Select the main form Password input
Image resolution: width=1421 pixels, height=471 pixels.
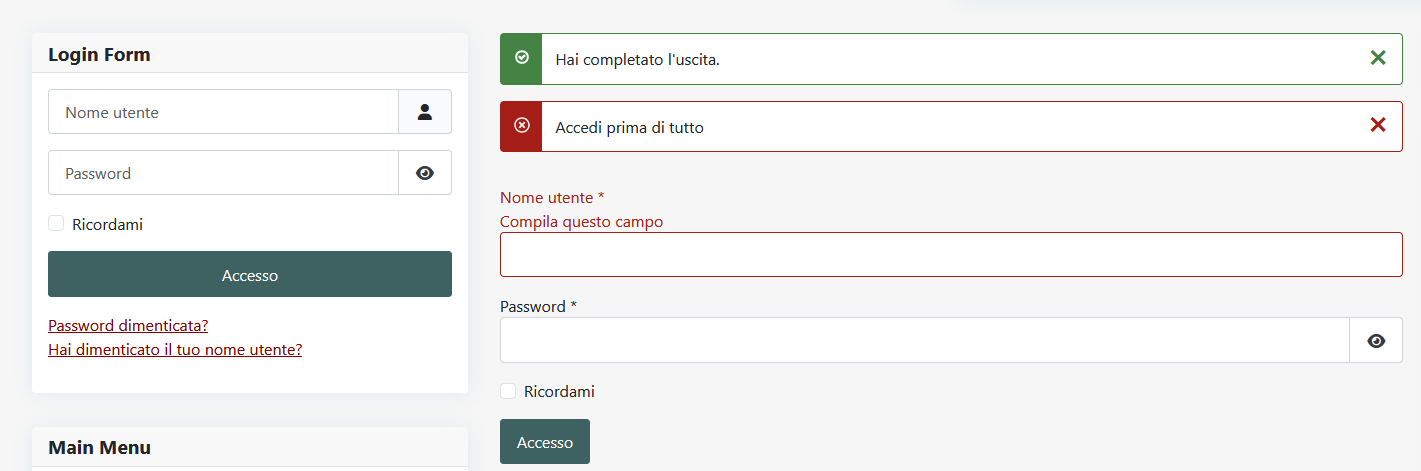tap(925, 340)
